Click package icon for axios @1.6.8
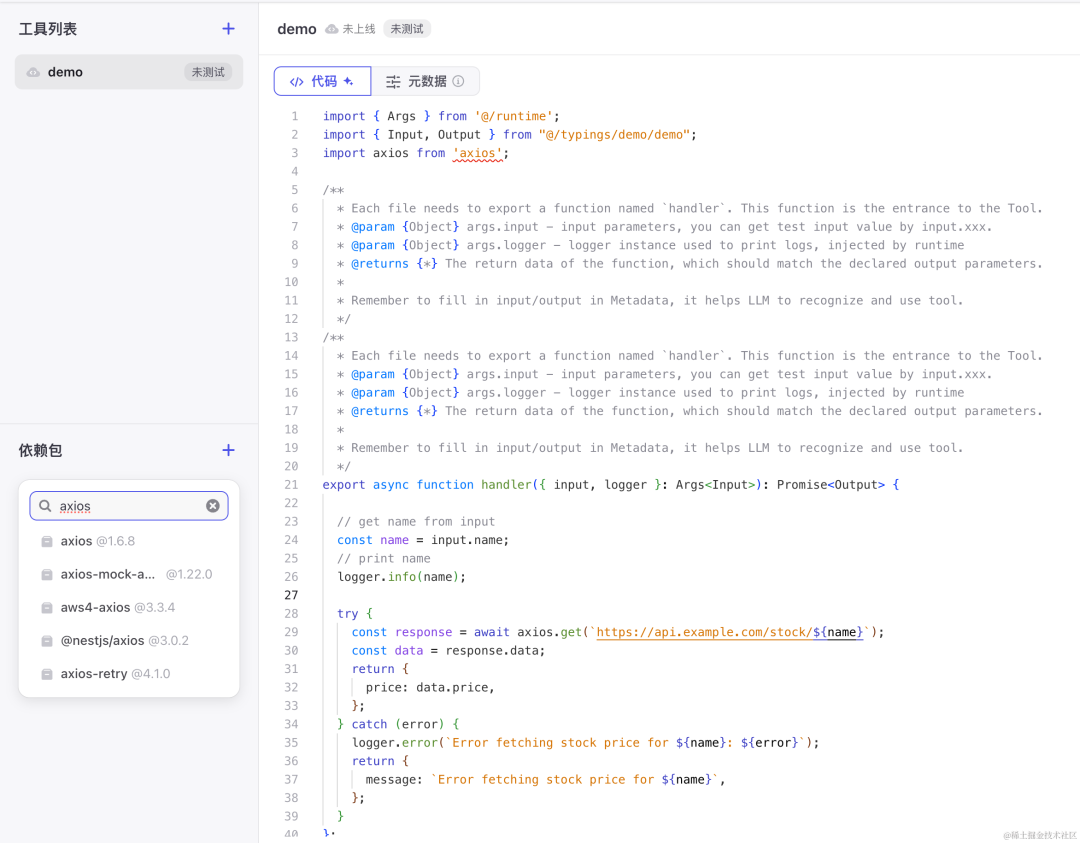 [47, 541]
